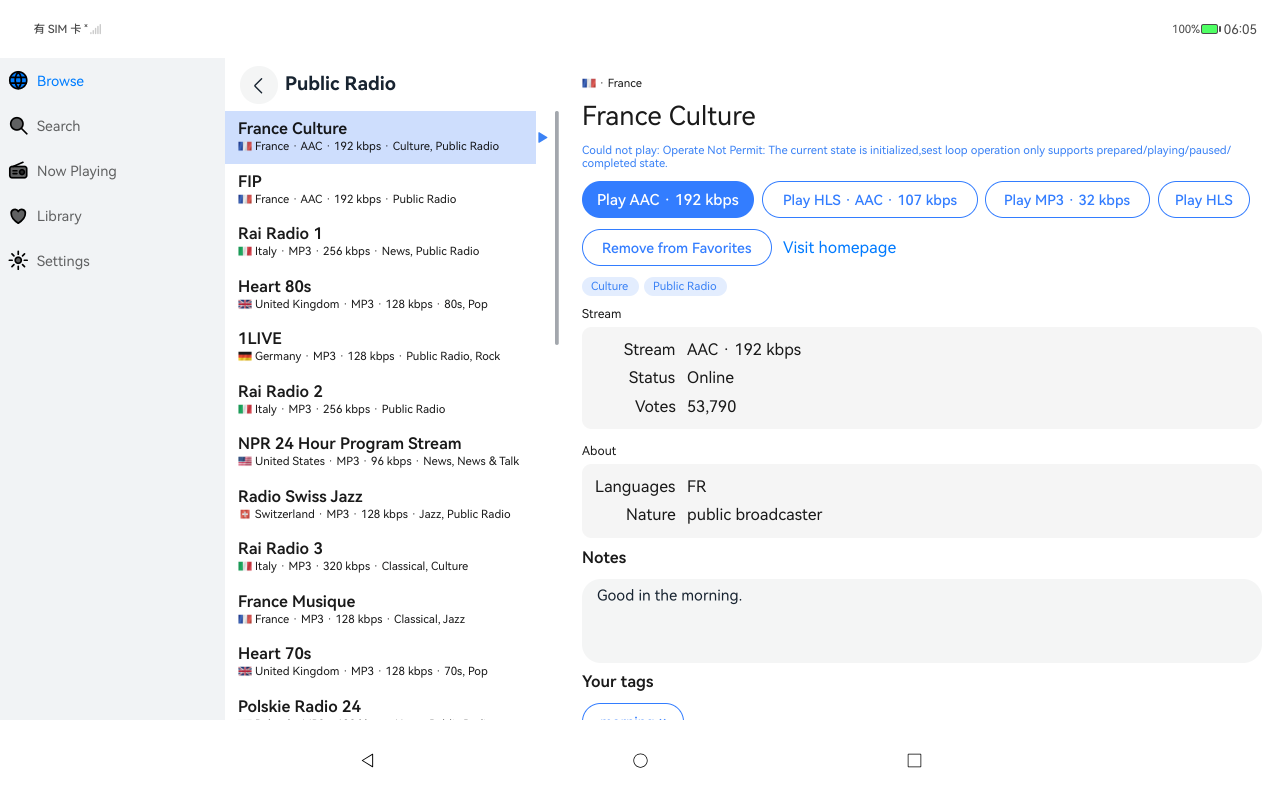Tap Android recent apps square
1280x800 pixels.
pos(914,761)
